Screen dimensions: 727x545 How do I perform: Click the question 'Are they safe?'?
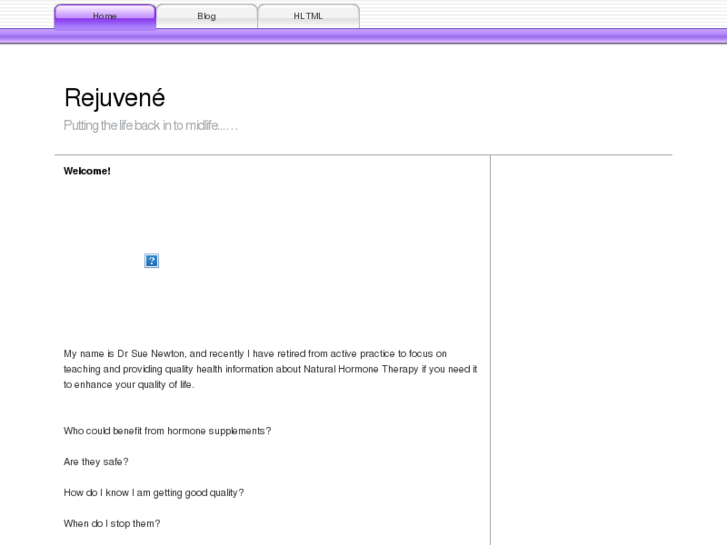96,462
